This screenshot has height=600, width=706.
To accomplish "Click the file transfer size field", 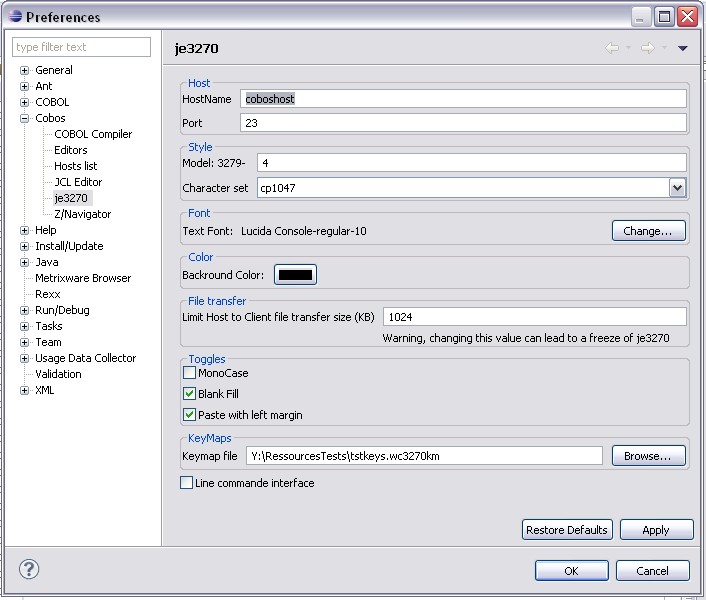I will click(x=534, y=317).
